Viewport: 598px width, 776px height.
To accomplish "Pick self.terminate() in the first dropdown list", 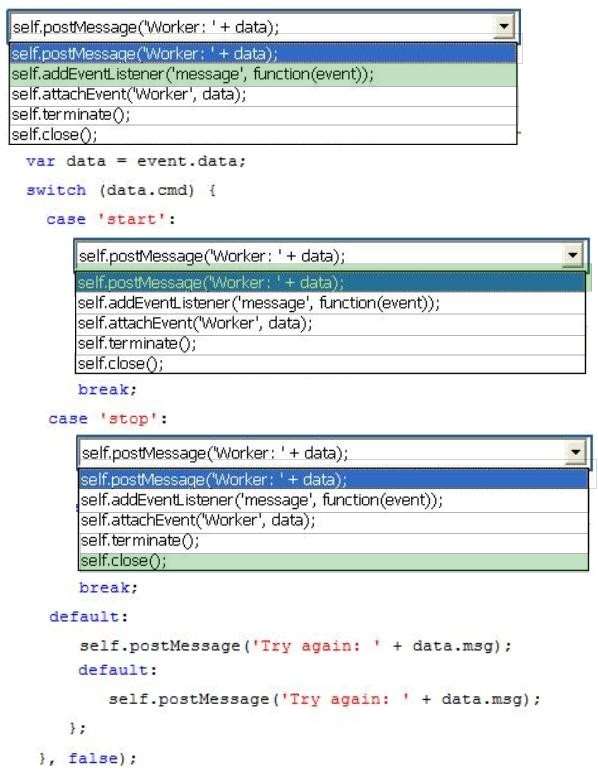I will tap(263, 115).
